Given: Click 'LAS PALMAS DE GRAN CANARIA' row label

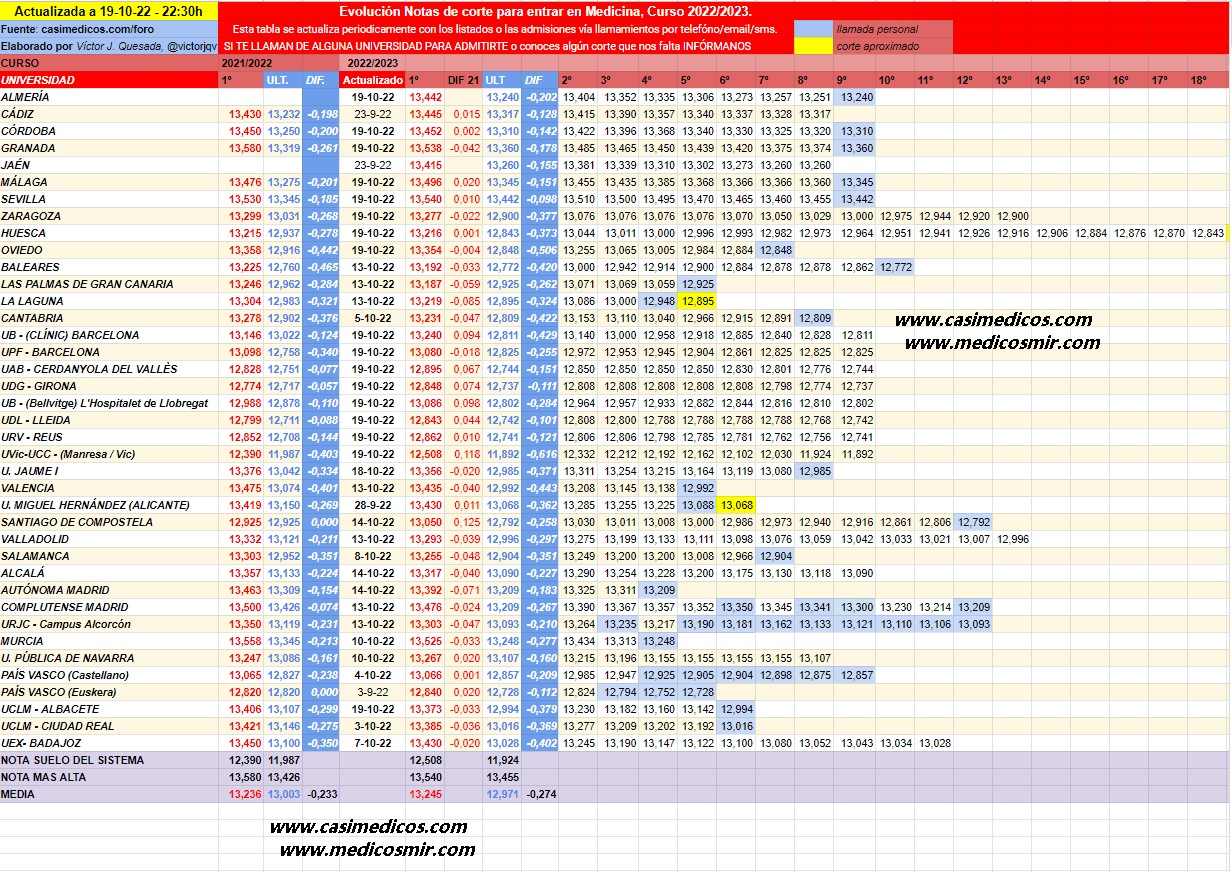Looking at the screenshot, I should (x=109, y=284).
